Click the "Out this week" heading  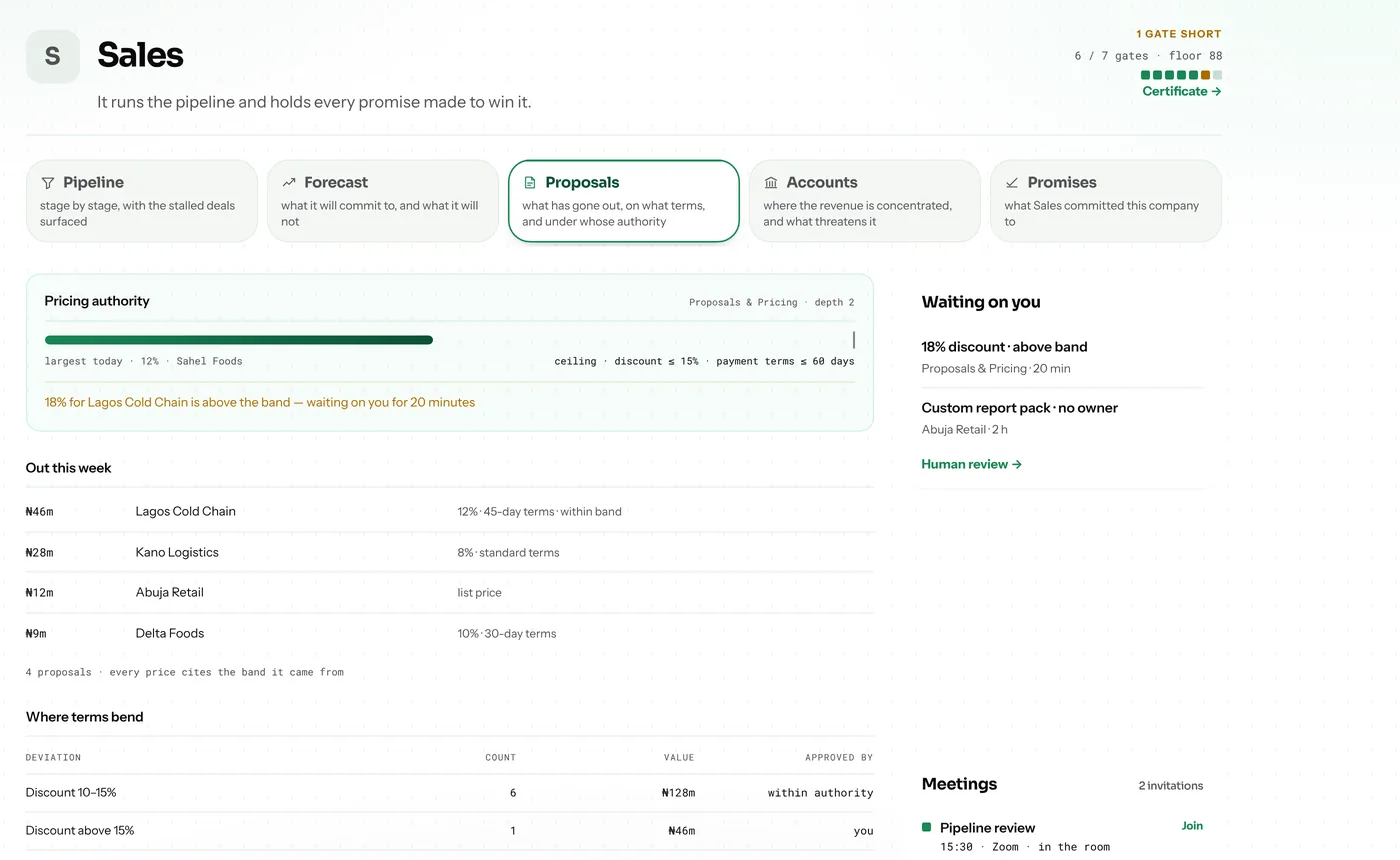click(69, 468)
